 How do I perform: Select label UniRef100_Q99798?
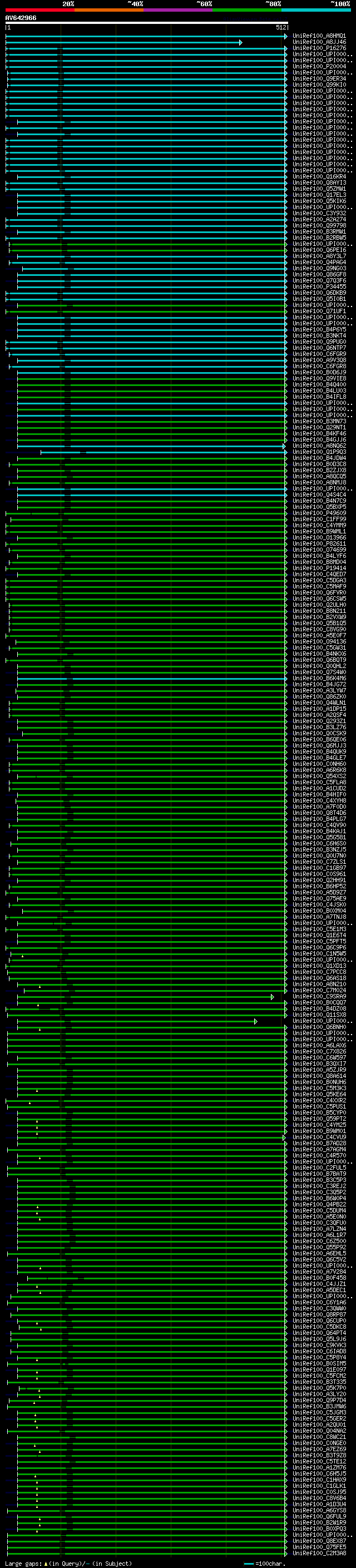[x=319, y=225]
